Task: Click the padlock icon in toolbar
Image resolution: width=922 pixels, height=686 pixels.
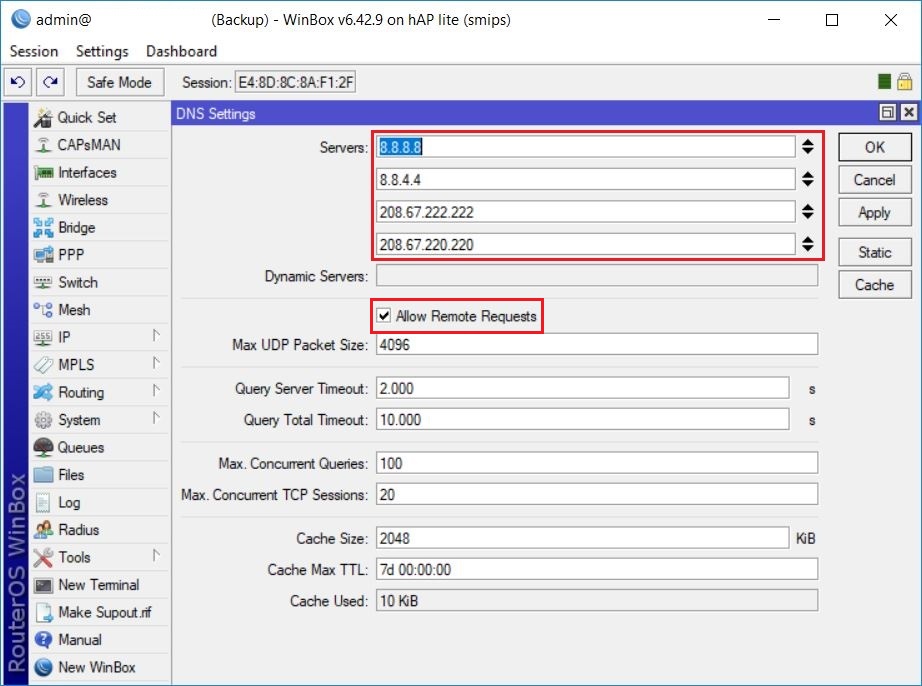Action: pos(904,82)
